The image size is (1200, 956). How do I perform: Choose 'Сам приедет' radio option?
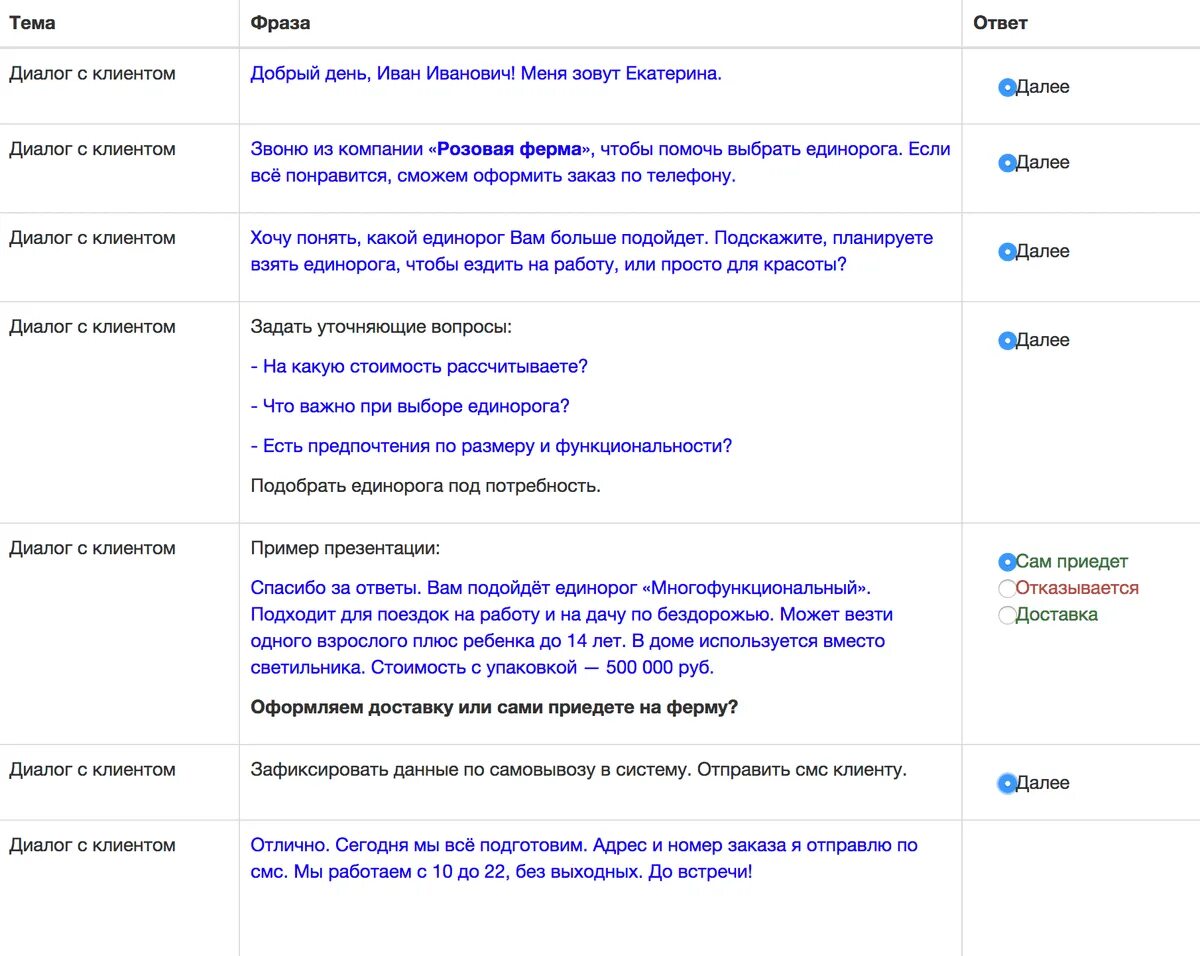[x=1007, y=562]
